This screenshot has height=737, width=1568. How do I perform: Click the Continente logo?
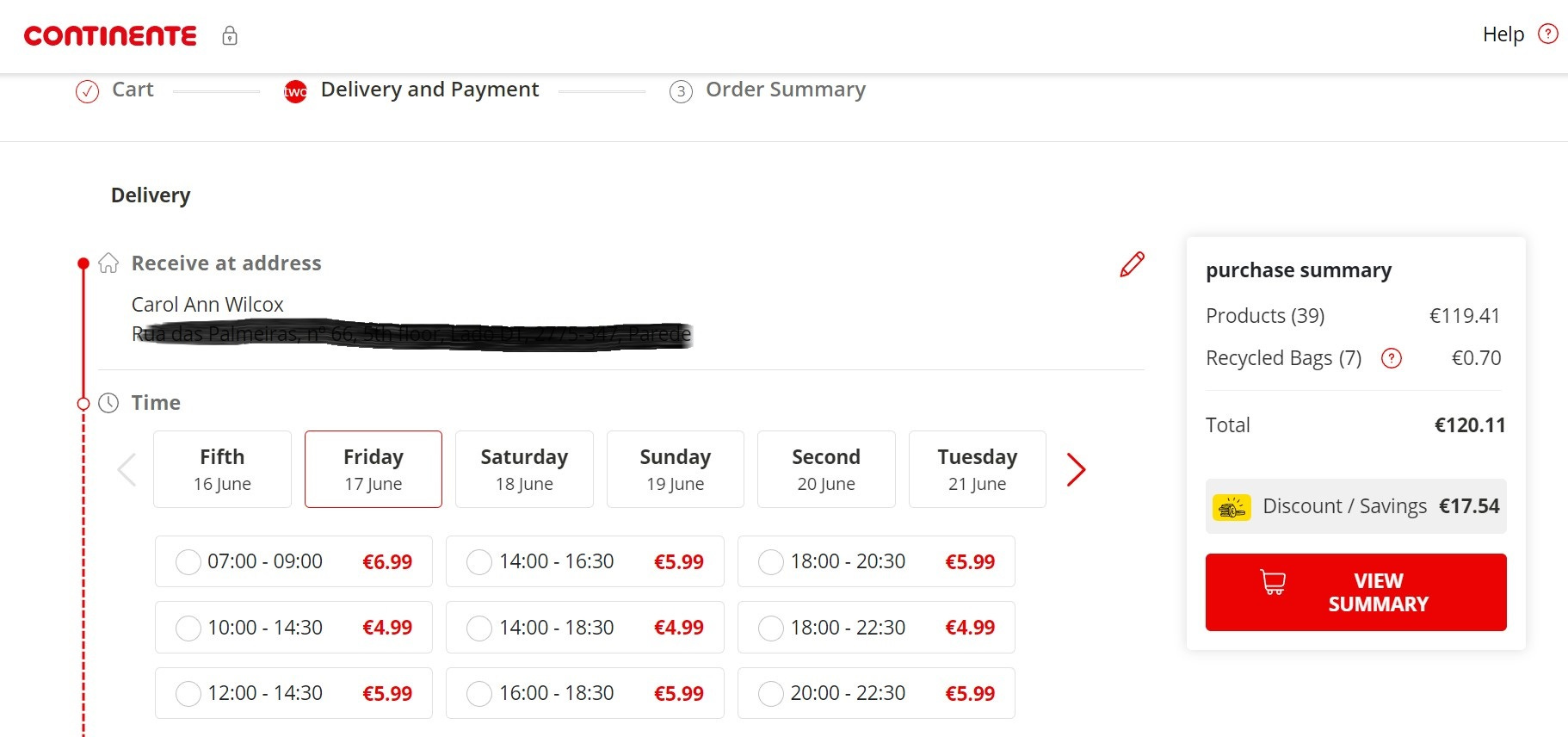point(109,35)
